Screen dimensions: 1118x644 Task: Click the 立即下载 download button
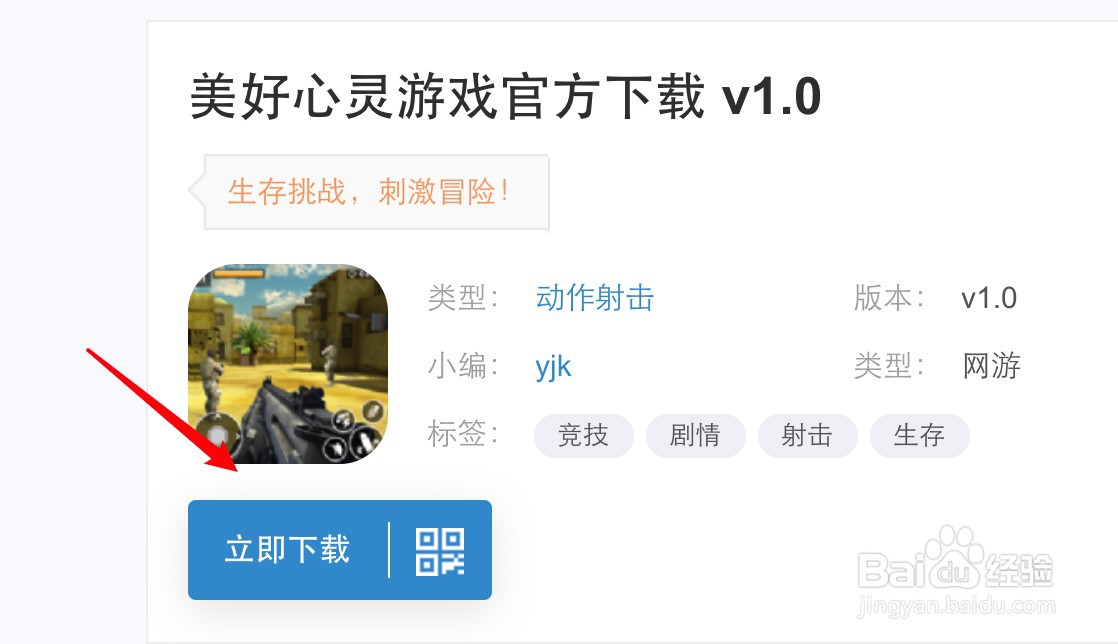coord(287,550)
